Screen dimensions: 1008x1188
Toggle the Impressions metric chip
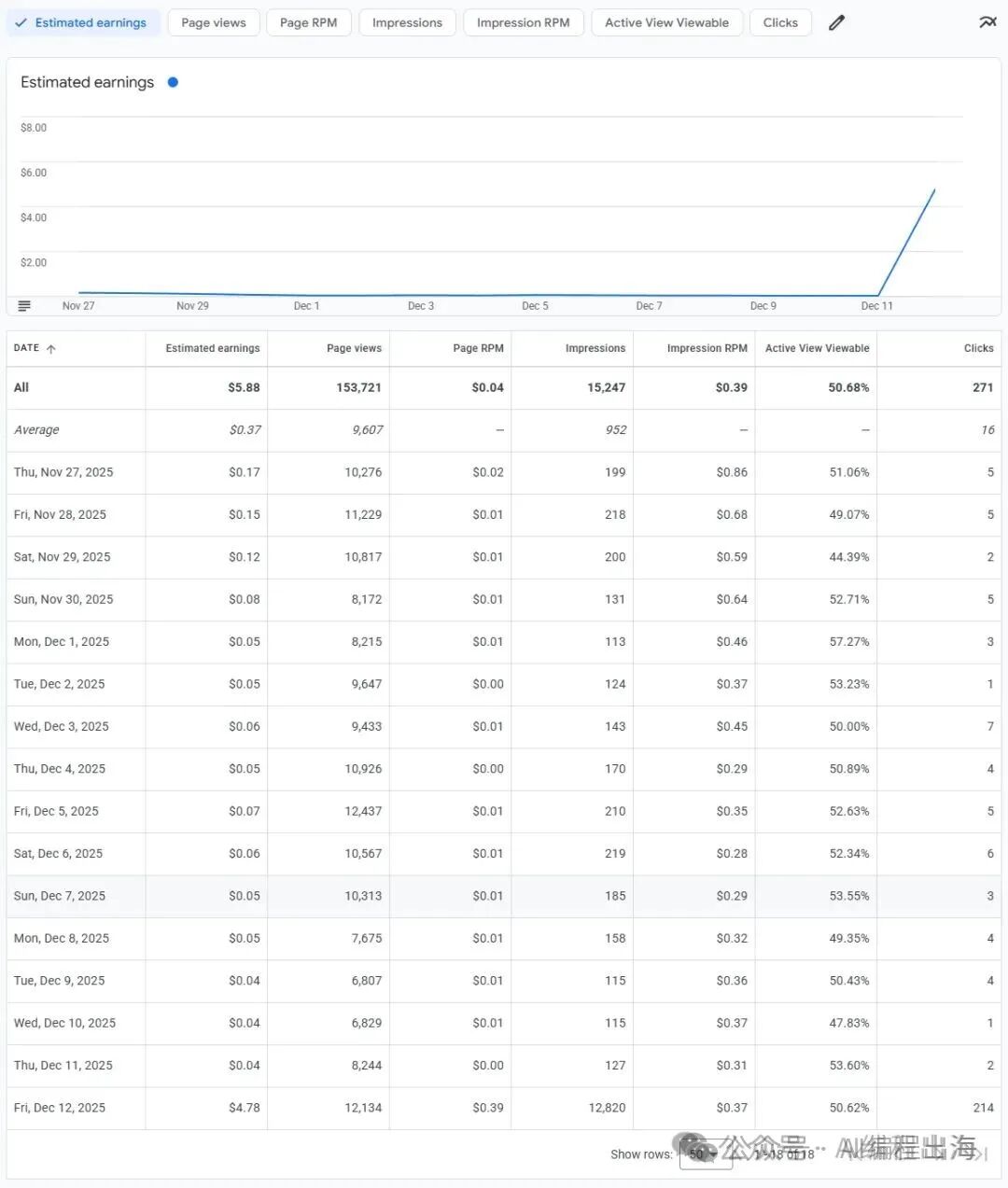(407, 22)
